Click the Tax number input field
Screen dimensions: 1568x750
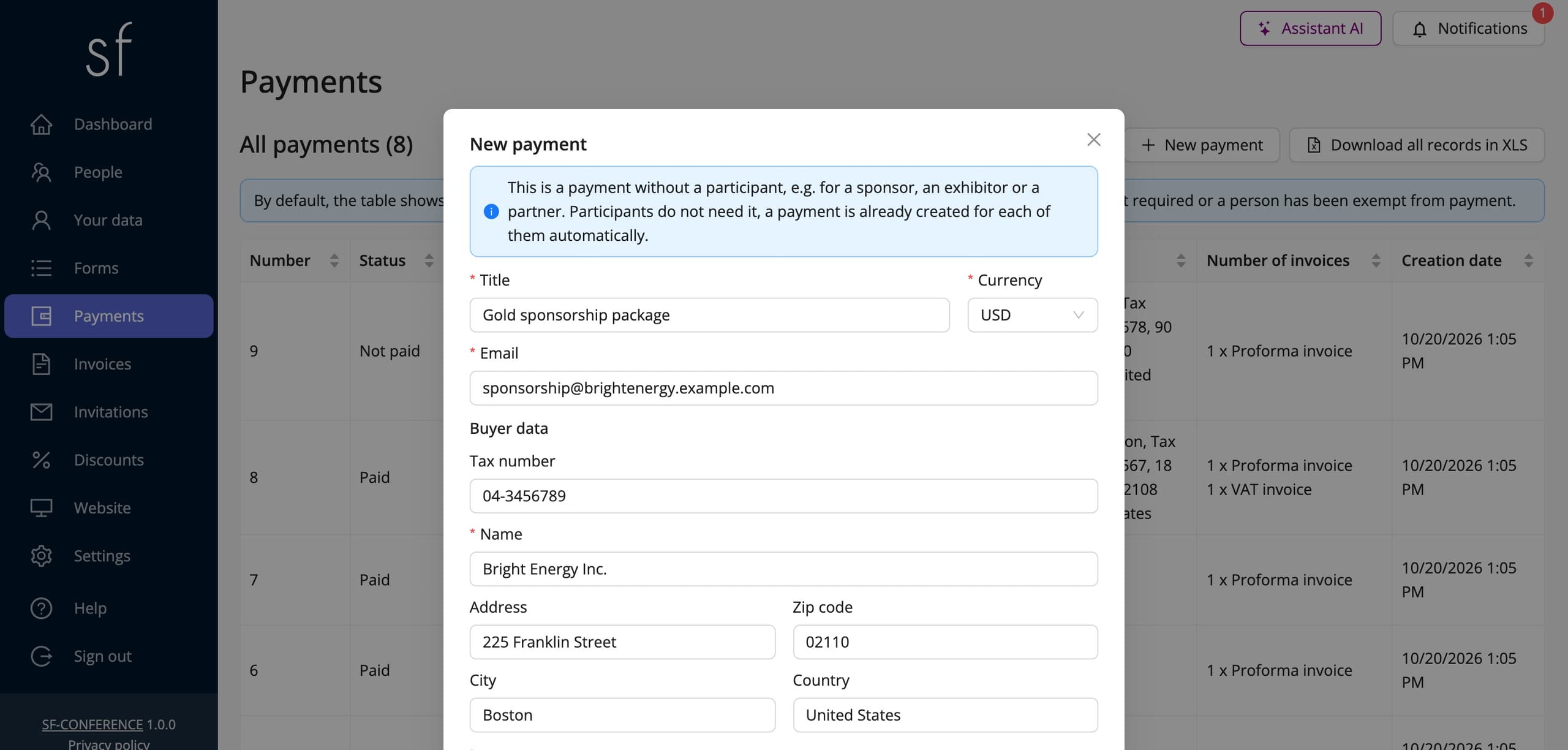[783, 496]
